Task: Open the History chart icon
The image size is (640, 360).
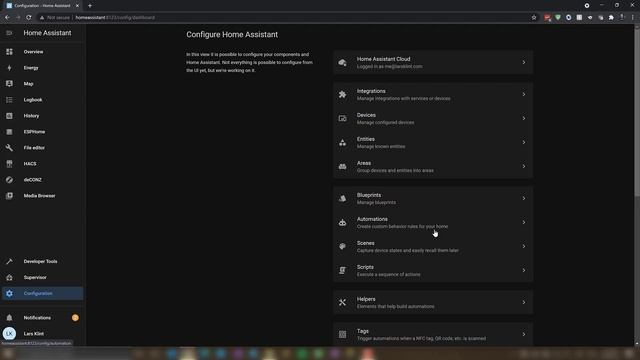Action: (9, 116)
